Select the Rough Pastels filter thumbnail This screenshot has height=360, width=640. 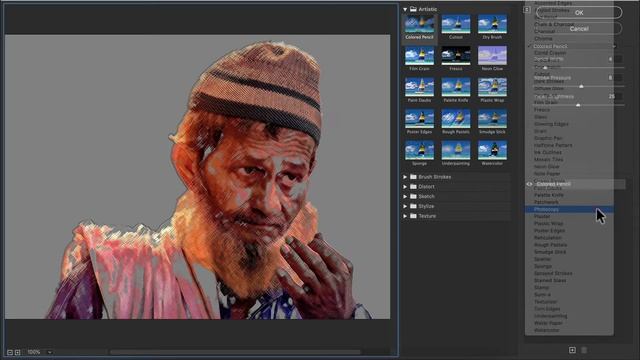click(x=456, y=119)
